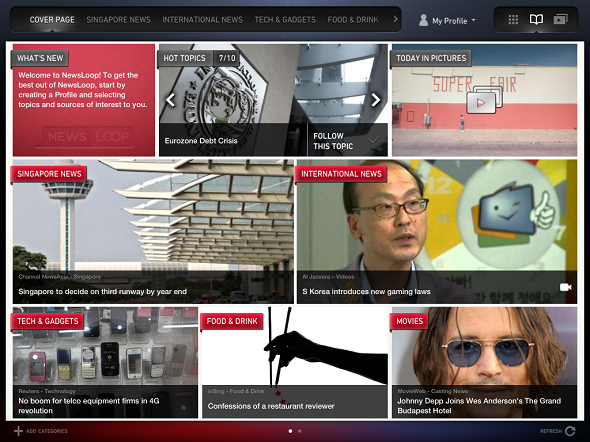
Task: Switch to Tech & Gadgets tab
Action: click(285, 20)
